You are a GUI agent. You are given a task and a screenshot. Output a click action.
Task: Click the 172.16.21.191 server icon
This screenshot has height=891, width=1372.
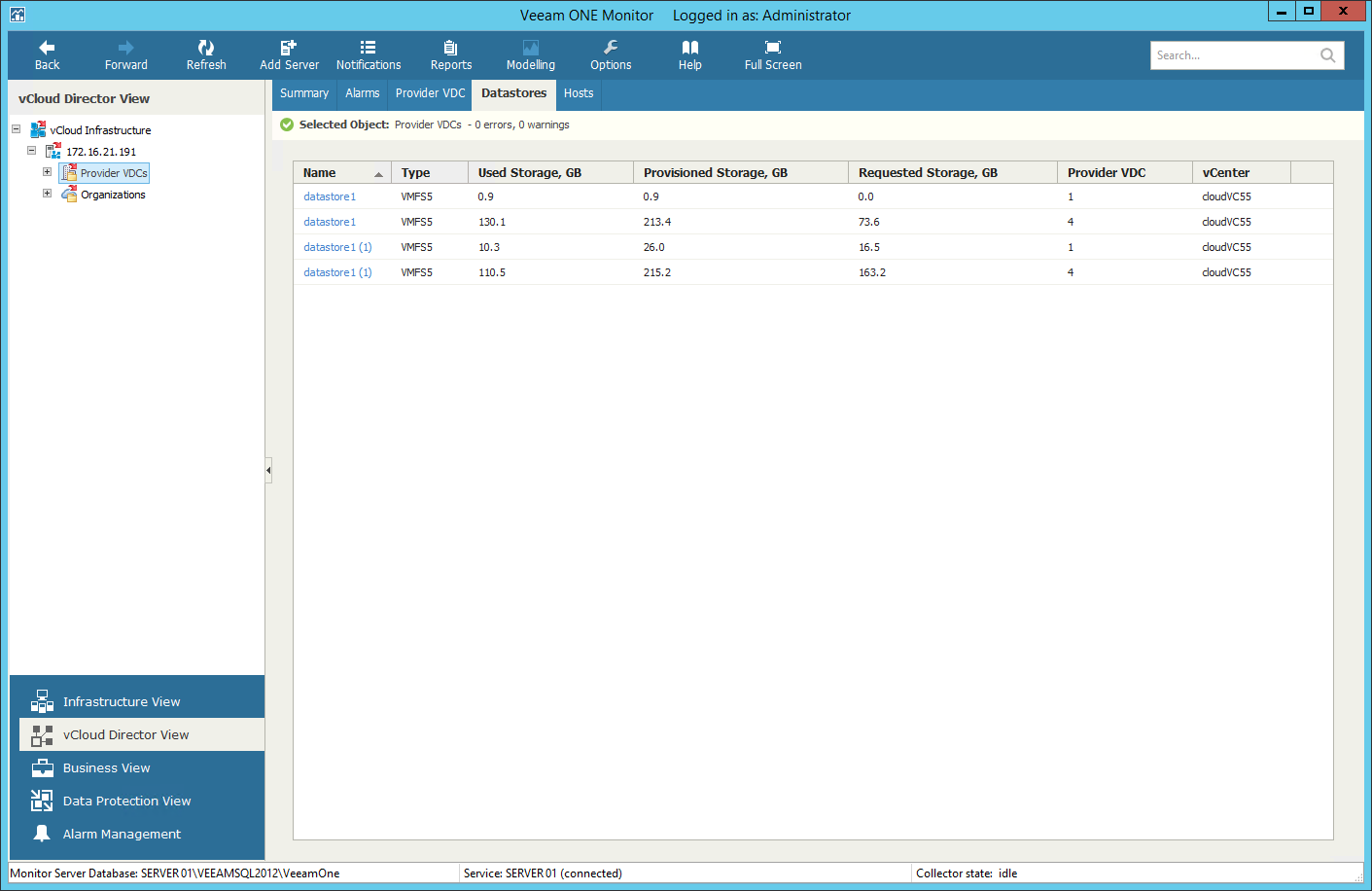[x=54, y=151]
